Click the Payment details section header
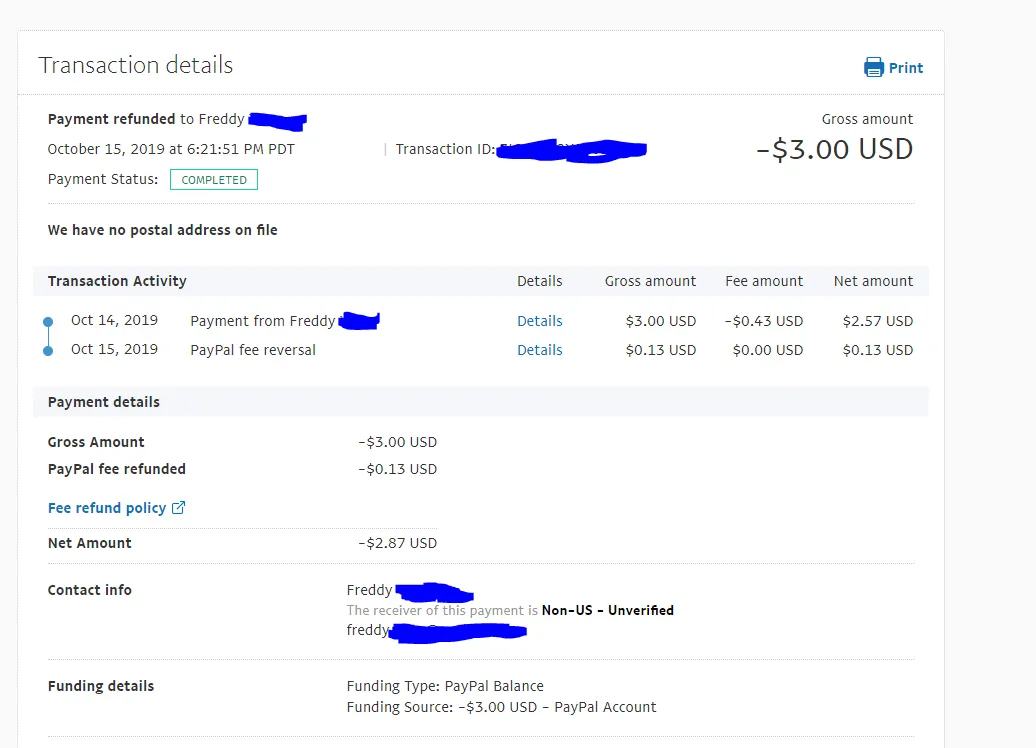This screenshot has height=748, width=1036. click(x=104, y=402)
